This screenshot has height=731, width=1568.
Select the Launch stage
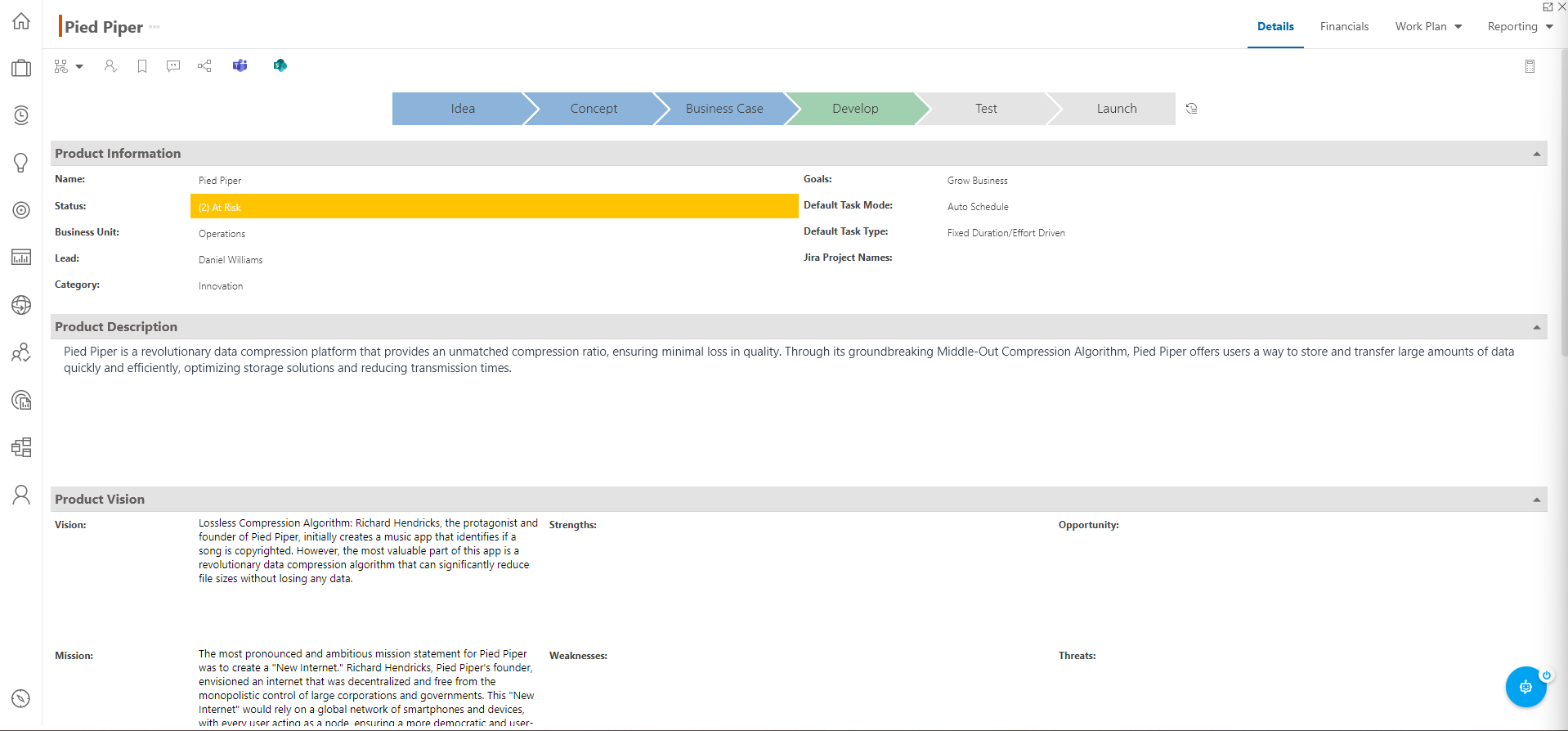1117,109
